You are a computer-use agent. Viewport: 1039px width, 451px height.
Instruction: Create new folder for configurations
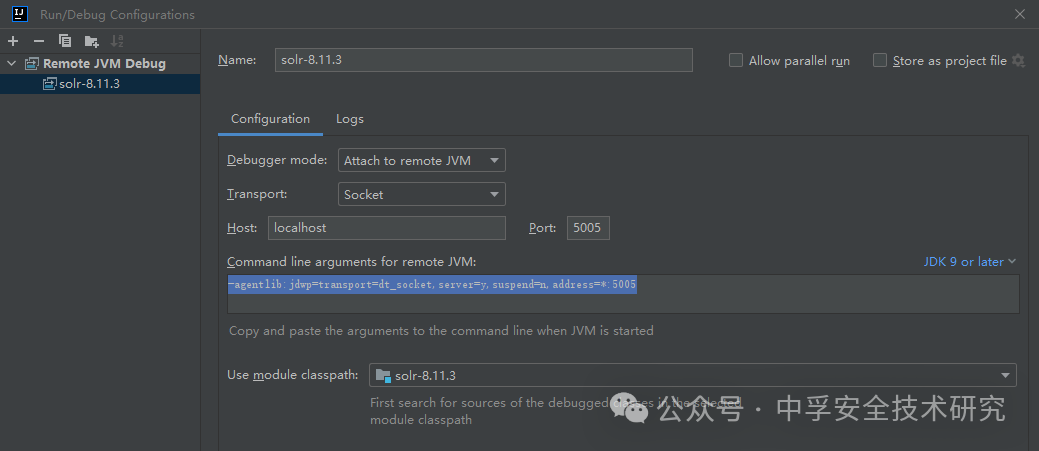91,41
